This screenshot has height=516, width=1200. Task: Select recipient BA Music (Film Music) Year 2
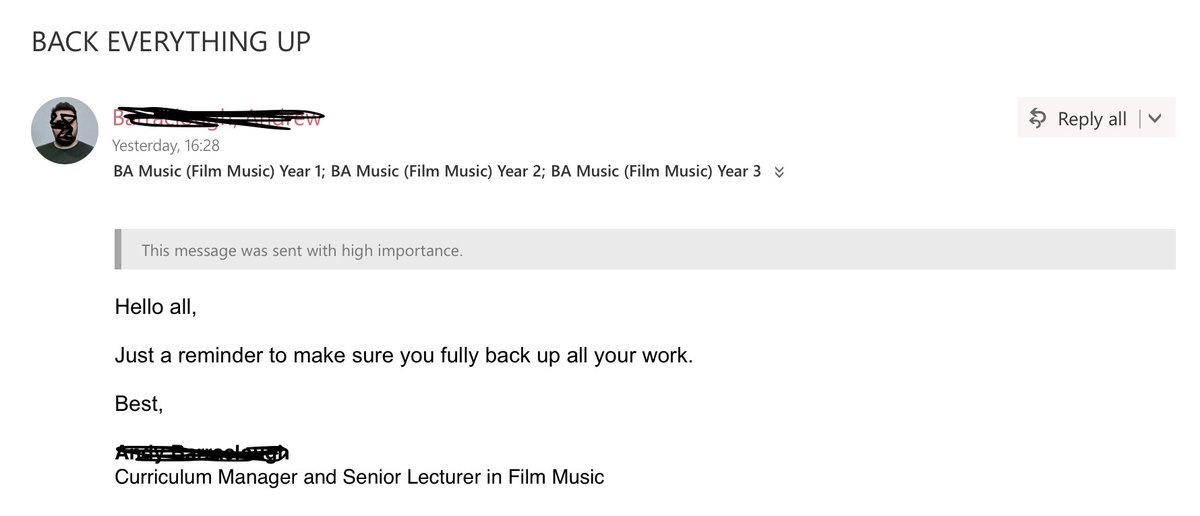tap(436, 171)
